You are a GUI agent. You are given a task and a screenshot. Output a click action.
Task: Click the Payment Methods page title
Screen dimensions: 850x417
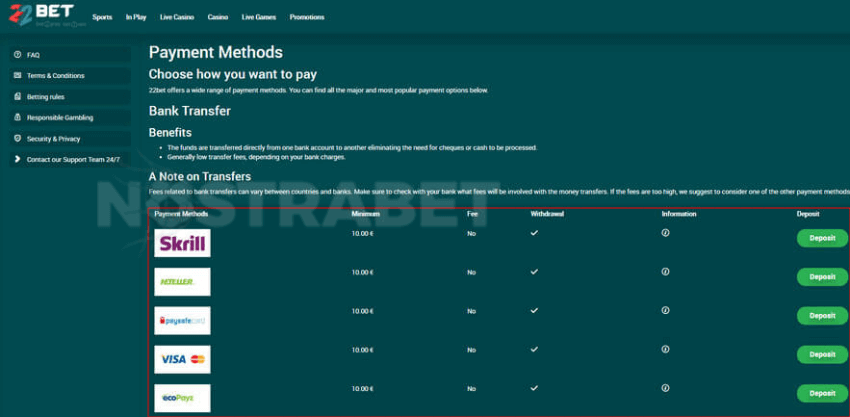click(216, 53)
